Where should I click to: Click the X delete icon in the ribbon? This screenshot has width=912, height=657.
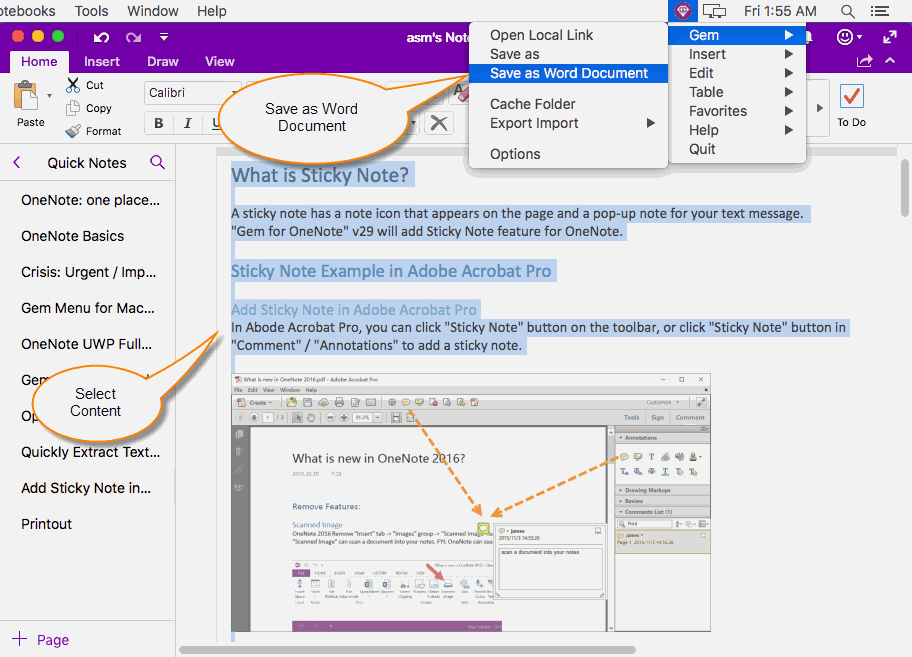[x=439, y=123]
